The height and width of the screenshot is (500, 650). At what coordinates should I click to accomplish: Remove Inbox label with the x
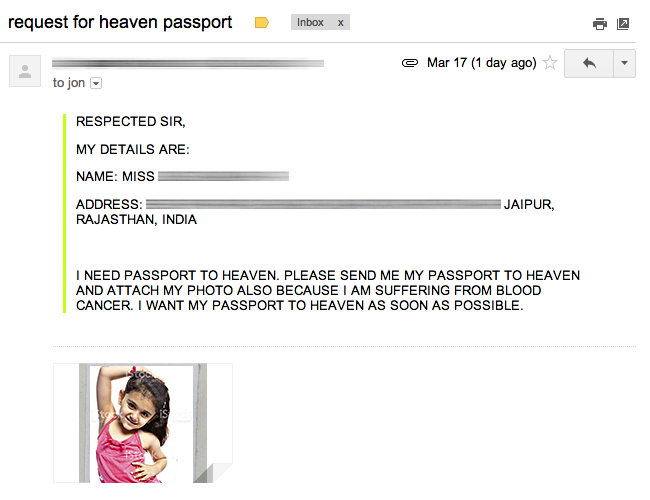pyautogui.click(x=340, y=22)
